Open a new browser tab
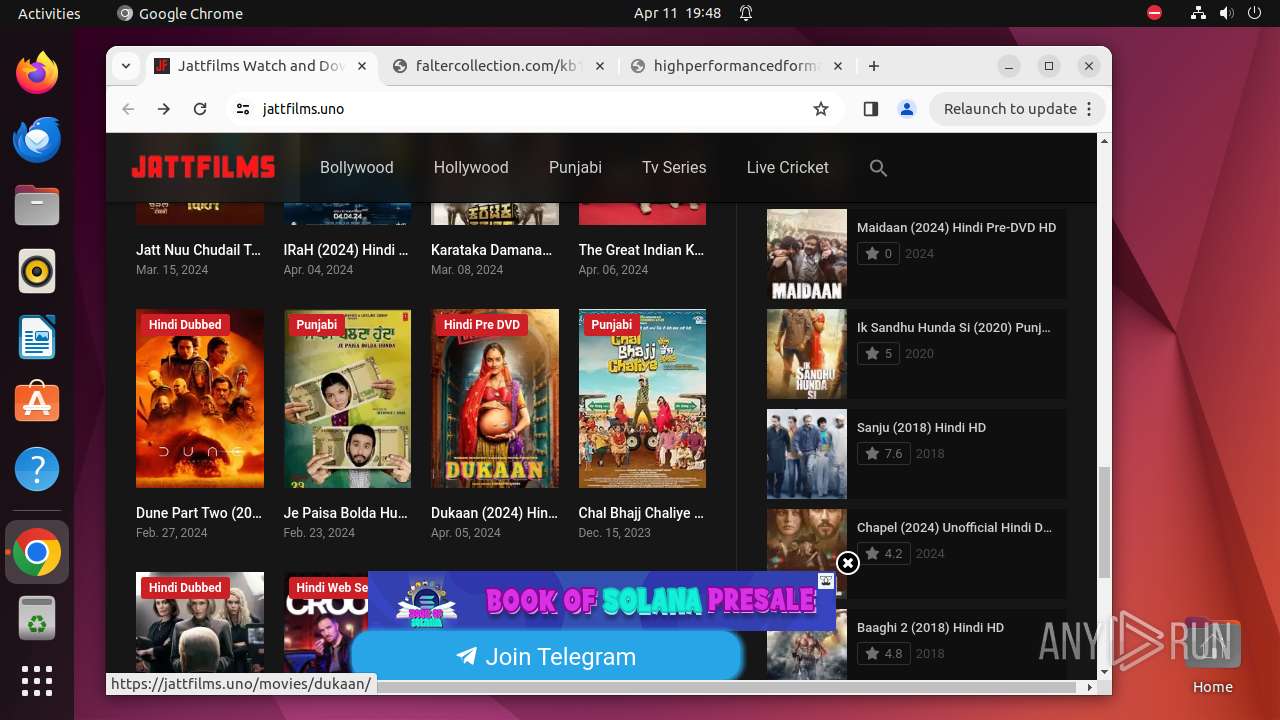Image resolution: width=1280 pixels, height=720 pixels. [874, 66]
